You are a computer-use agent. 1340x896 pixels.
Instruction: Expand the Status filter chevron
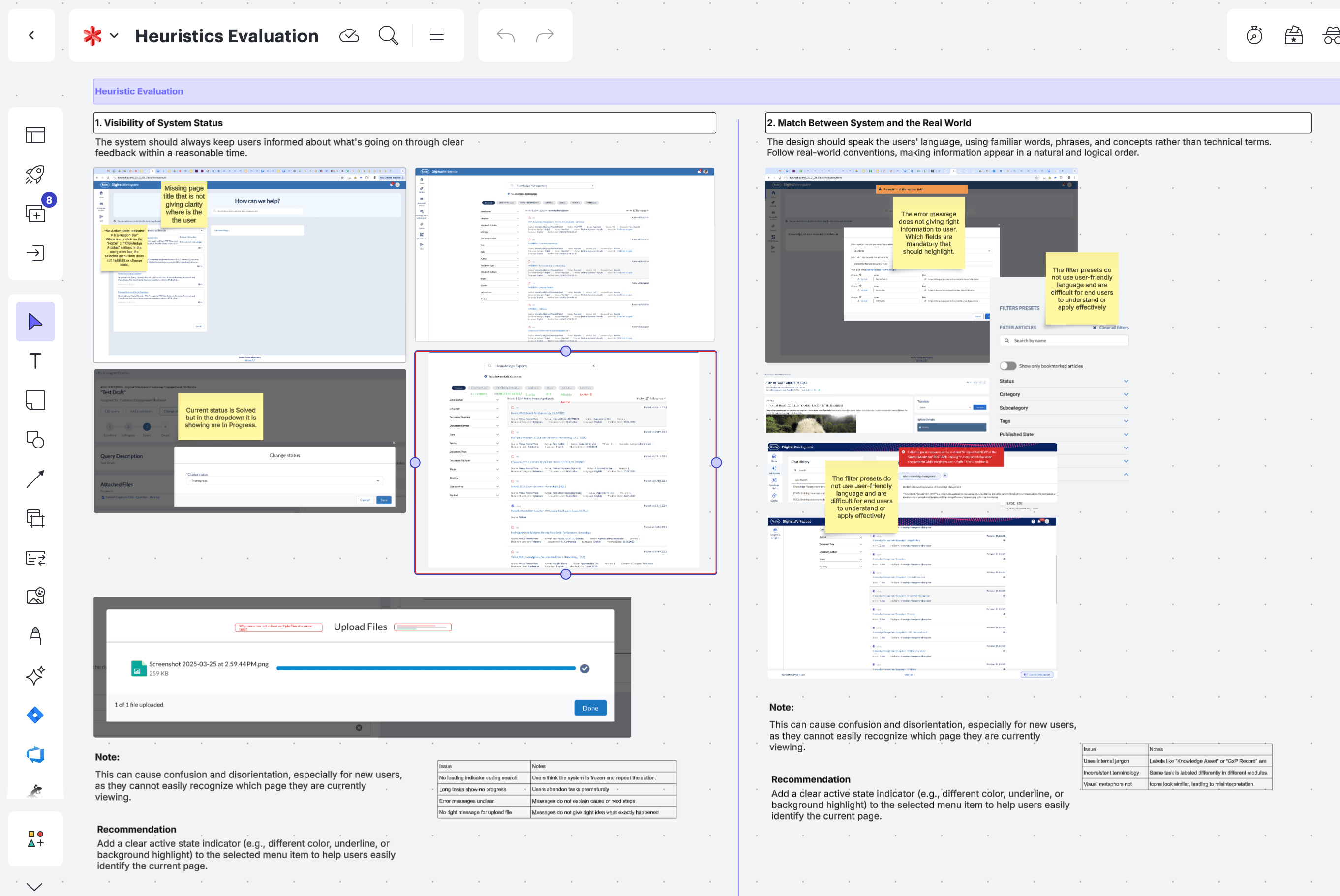pos(1126,381)
